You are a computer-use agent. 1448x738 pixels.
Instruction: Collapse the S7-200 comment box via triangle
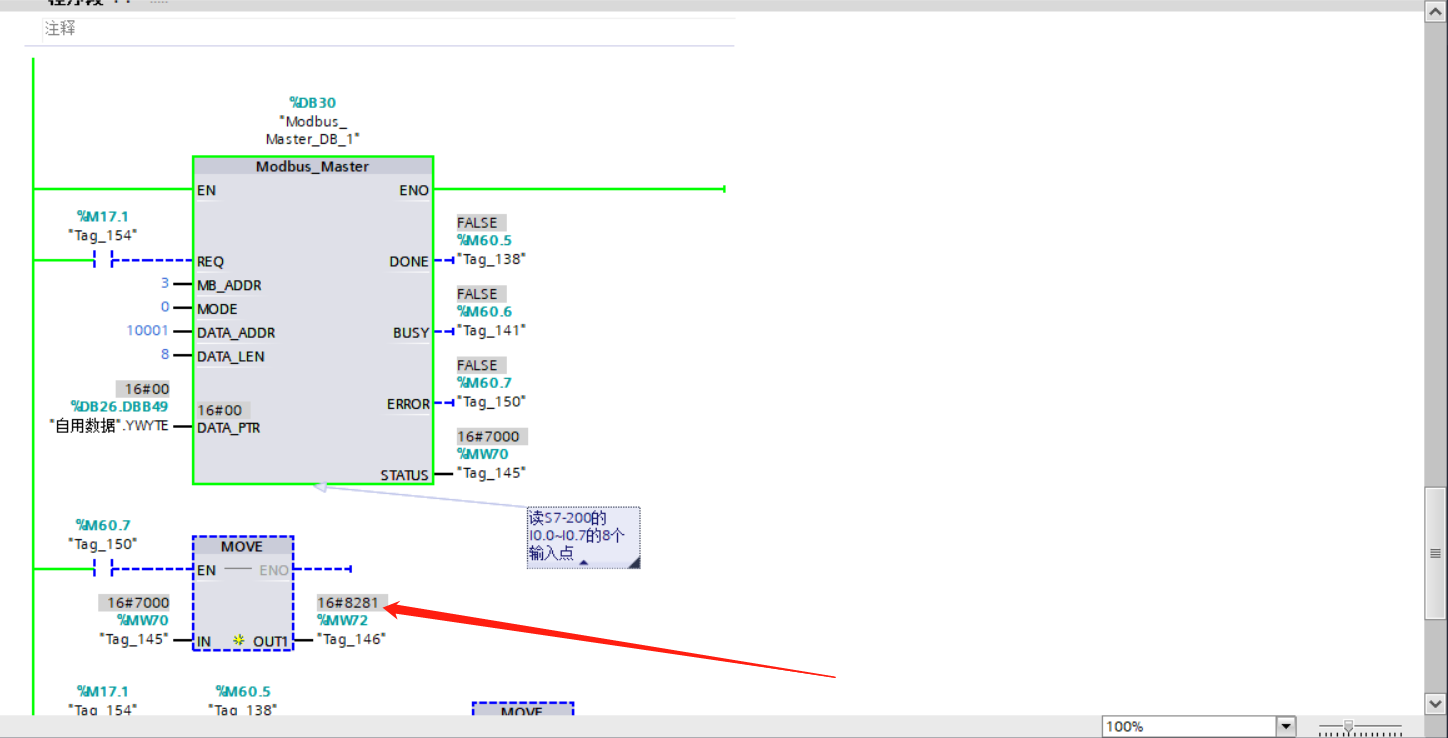584,563
